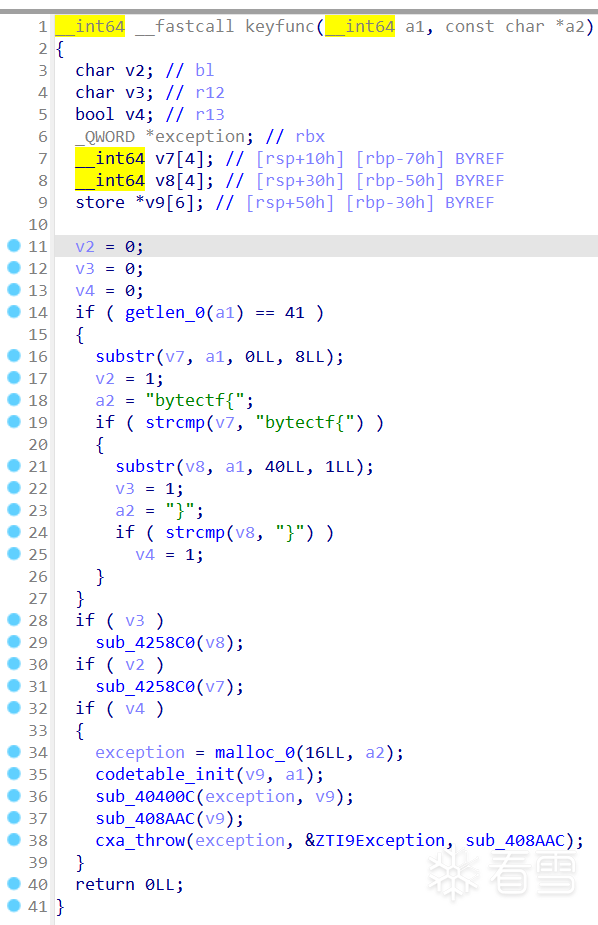Open sub_40400C function
The image size is (598, 925).
click(145, 796)
